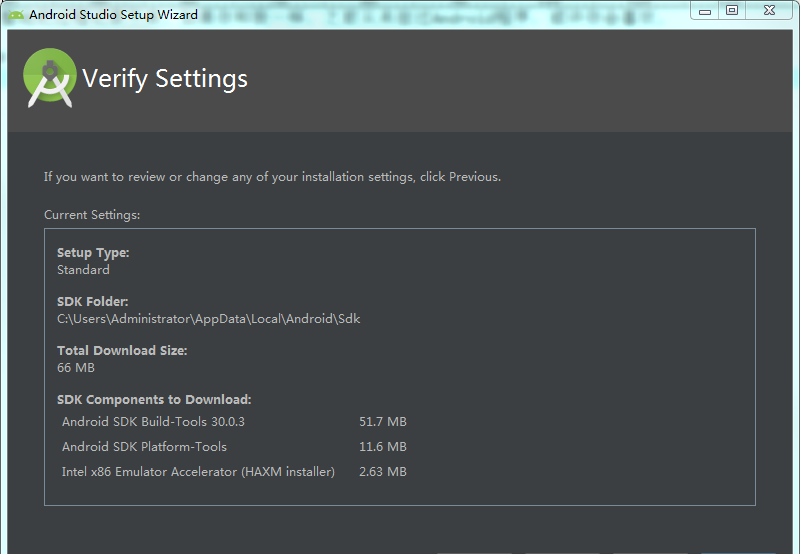Click the 'Android Studio Setup Wizard' title text
This screenshot has width=800, height=554.
(113, 15)
